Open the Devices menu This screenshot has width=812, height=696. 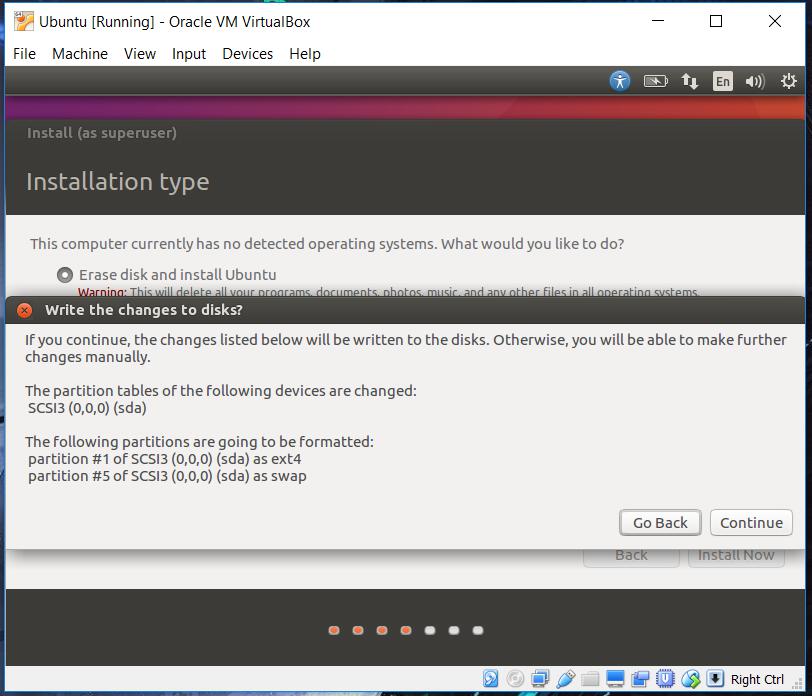[x=248, y=54]
